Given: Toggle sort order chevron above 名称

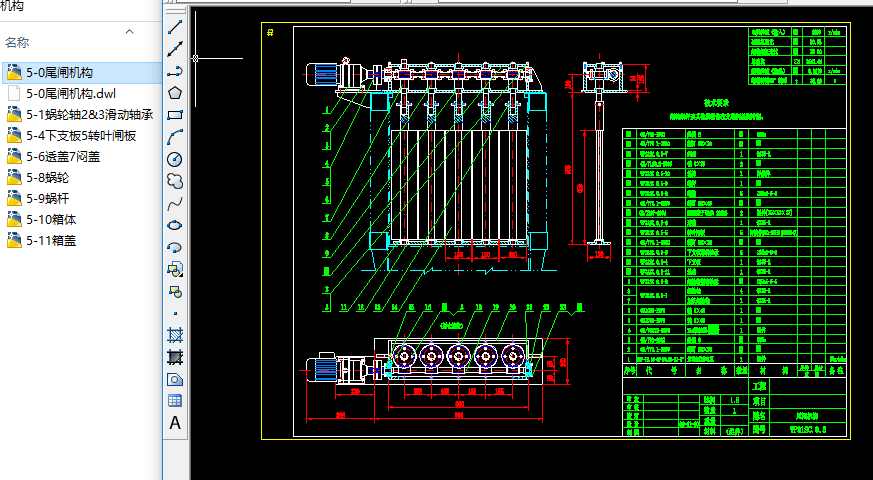Looking at the screenshot, I should (x=130, y=31).
